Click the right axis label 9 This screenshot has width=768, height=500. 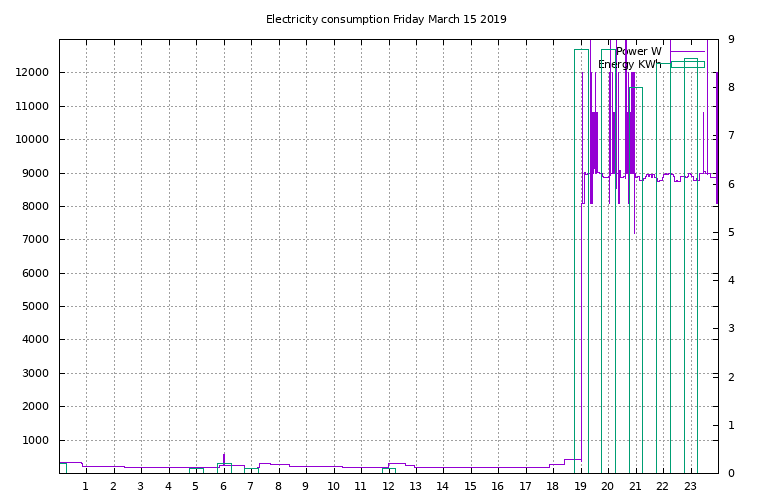coord(731,39)
